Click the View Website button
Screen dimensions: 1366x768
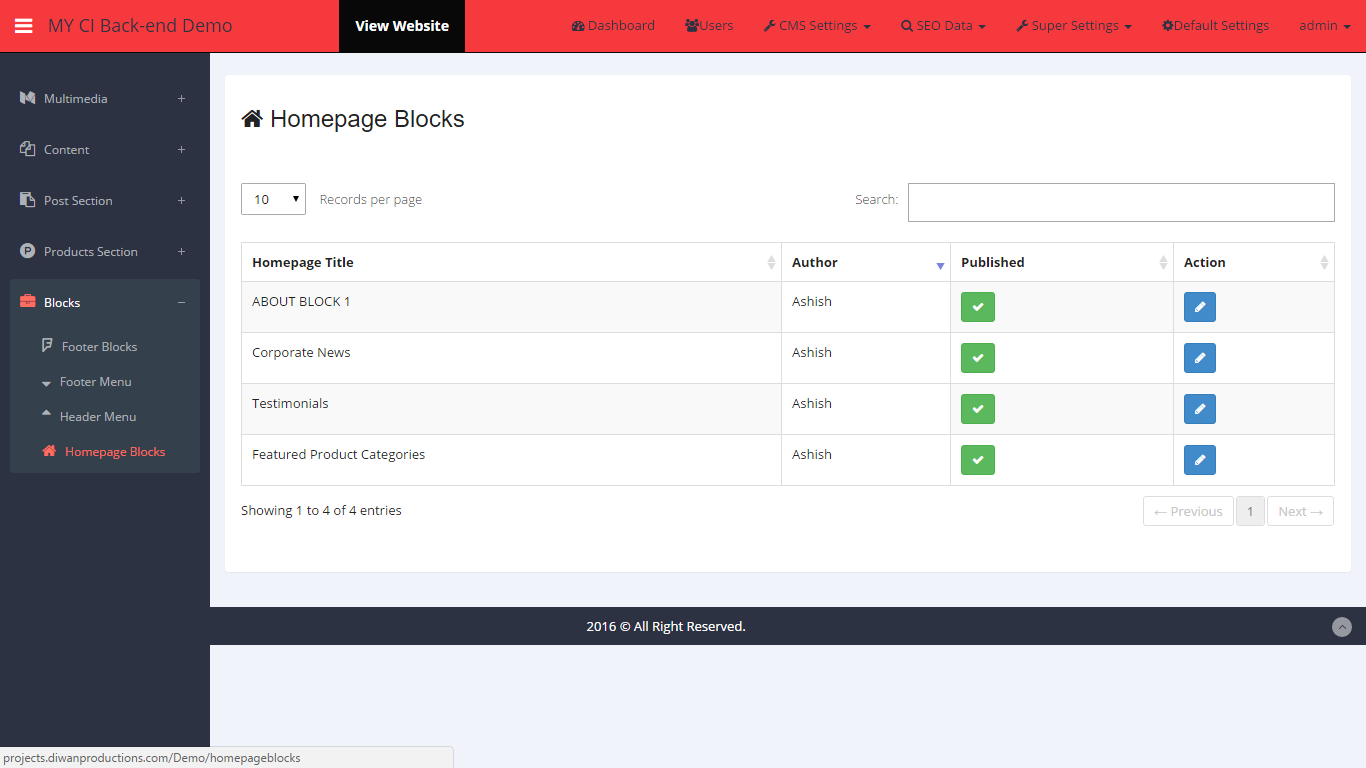(401, 25)
